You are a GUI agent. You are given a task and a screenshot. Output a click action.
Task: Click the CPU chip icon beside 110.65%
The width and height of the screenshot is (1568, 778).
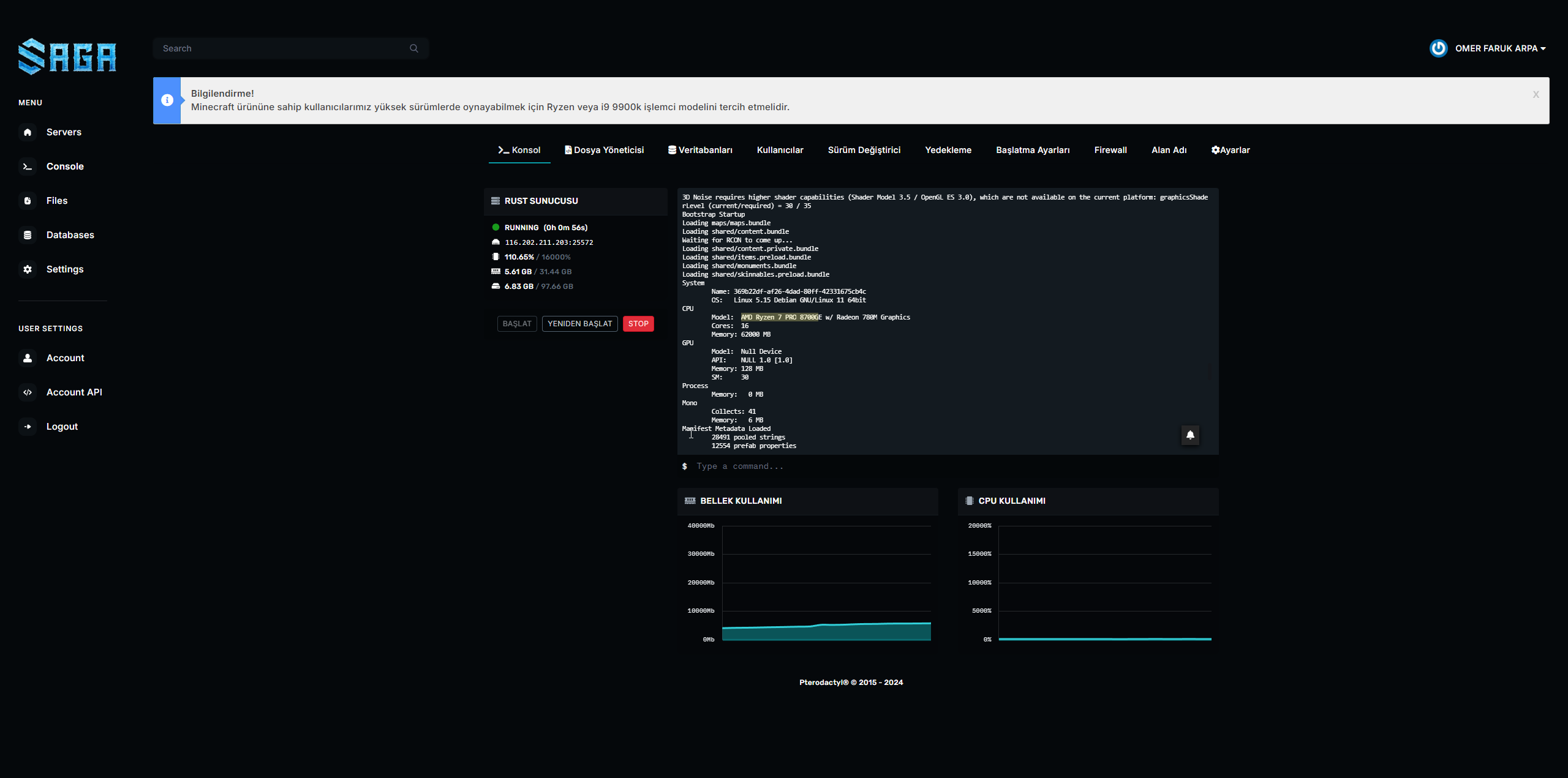(x=496, y=257)
